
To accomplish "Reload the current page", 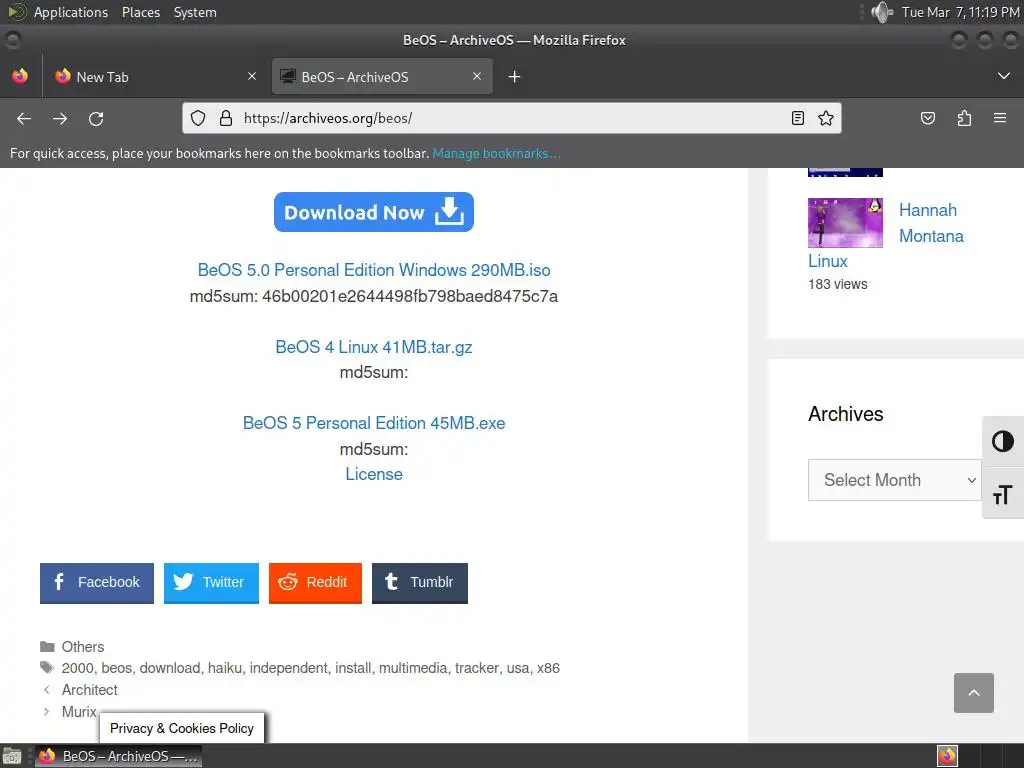I will pos(96,118).
